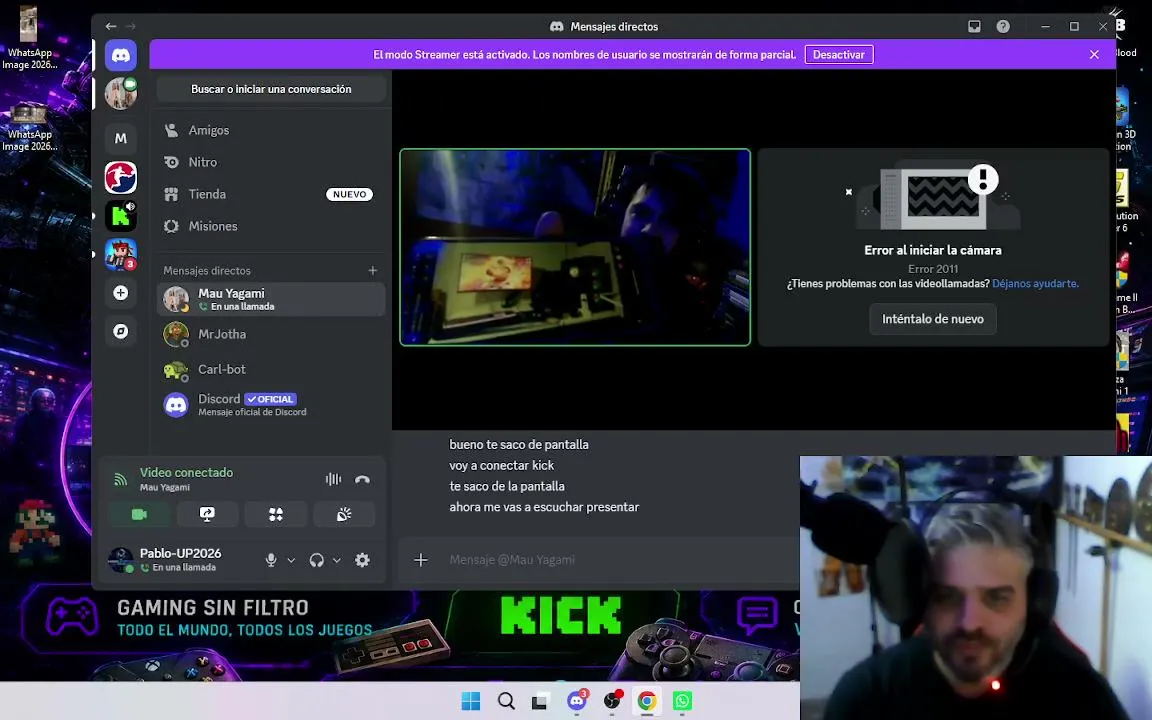Create a new direct message with plus
This screenshot has width=1152, height=720.
372,270
